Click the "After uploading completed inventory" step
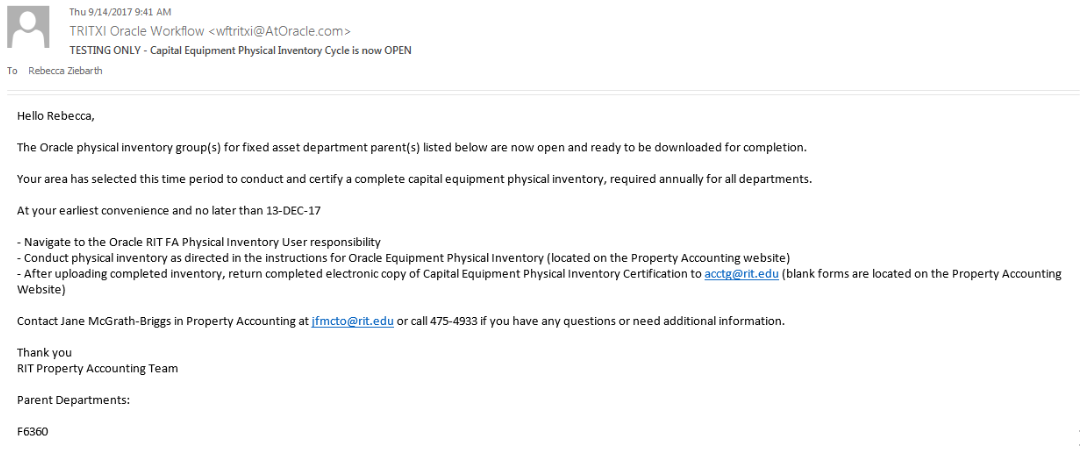This screenshot has height=455, width=1080. (360, 273)
